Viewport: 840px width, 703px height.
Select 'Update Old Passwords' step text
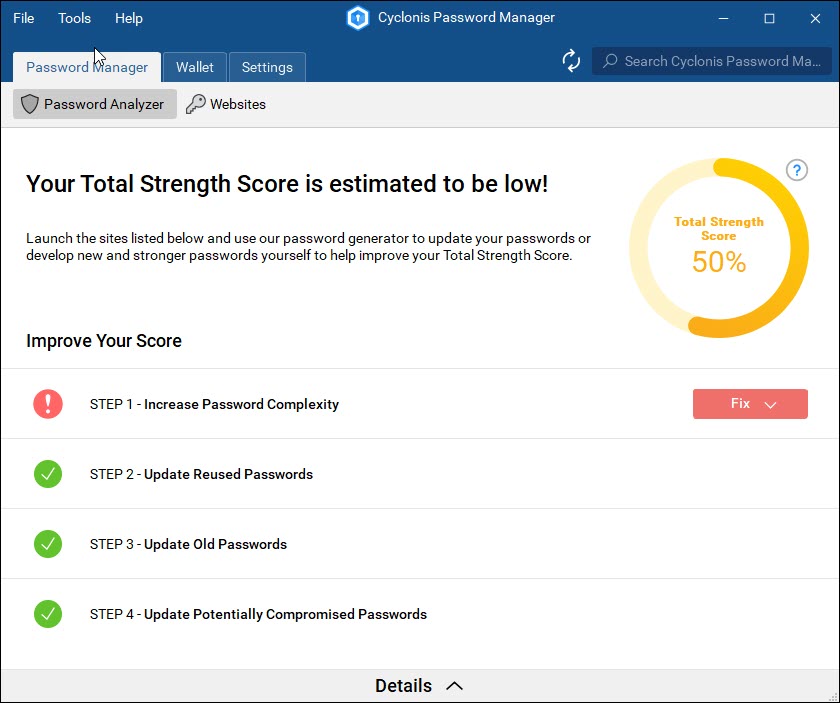tap(215, 544)
